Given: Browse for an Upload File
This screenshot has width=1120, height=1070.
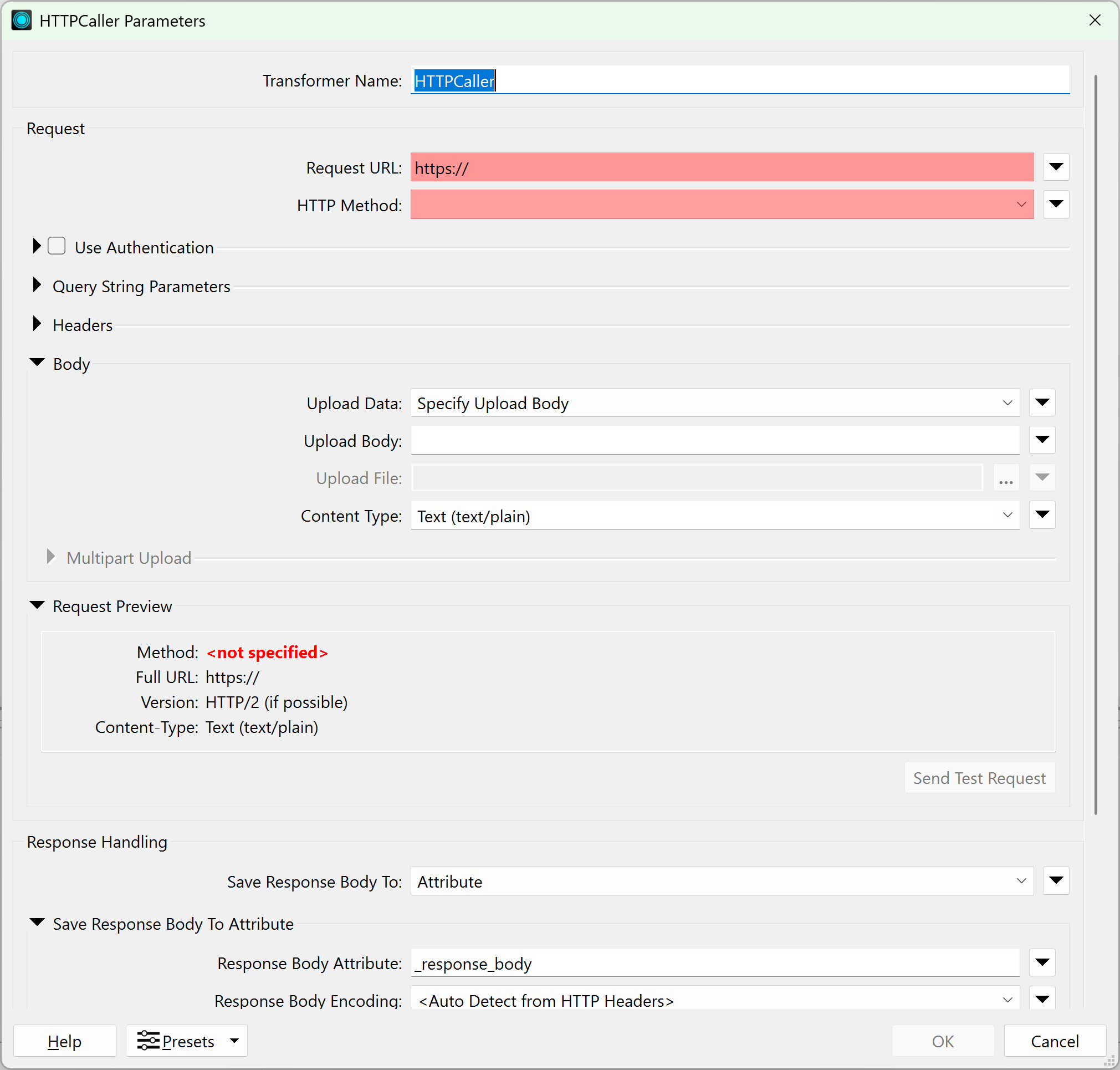Looking at the screenshot, I should (x=1006, y=478).
